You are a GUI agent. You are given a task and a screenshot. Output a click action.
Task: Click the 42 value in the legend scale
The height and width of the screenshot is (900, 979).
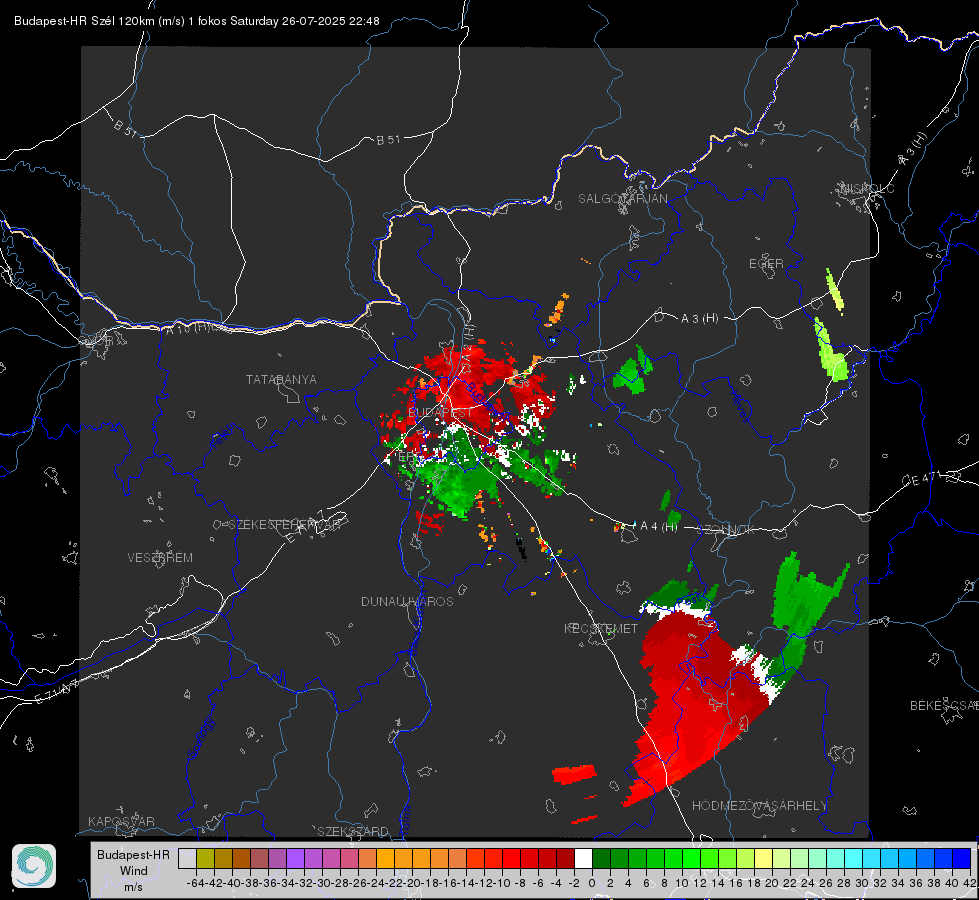(970, 883)
